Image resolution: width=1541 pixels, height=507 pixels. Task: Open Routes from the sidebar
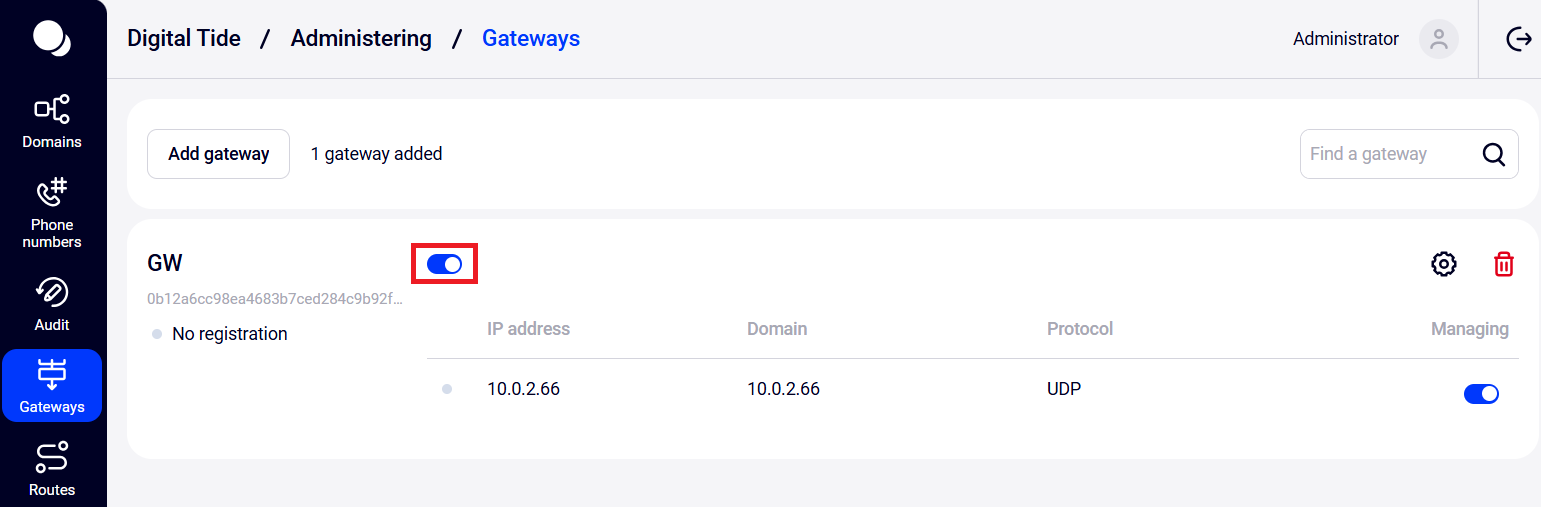52,469
